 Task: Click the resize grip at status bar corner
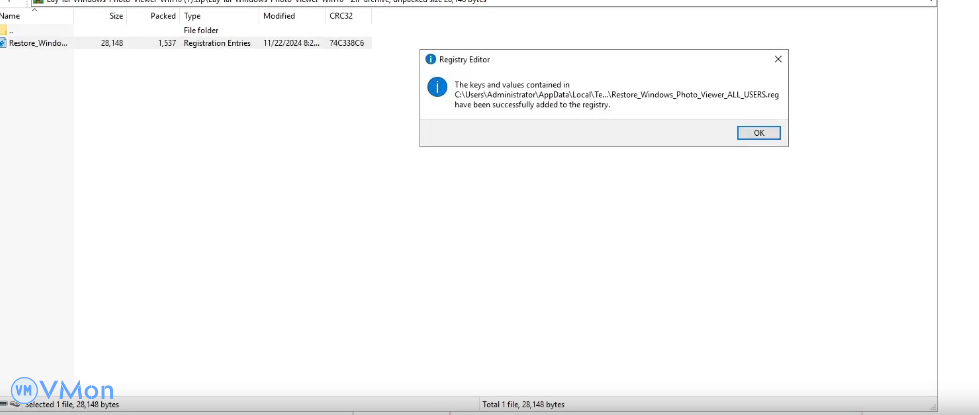pyautogui.click(x=932, y=408)
